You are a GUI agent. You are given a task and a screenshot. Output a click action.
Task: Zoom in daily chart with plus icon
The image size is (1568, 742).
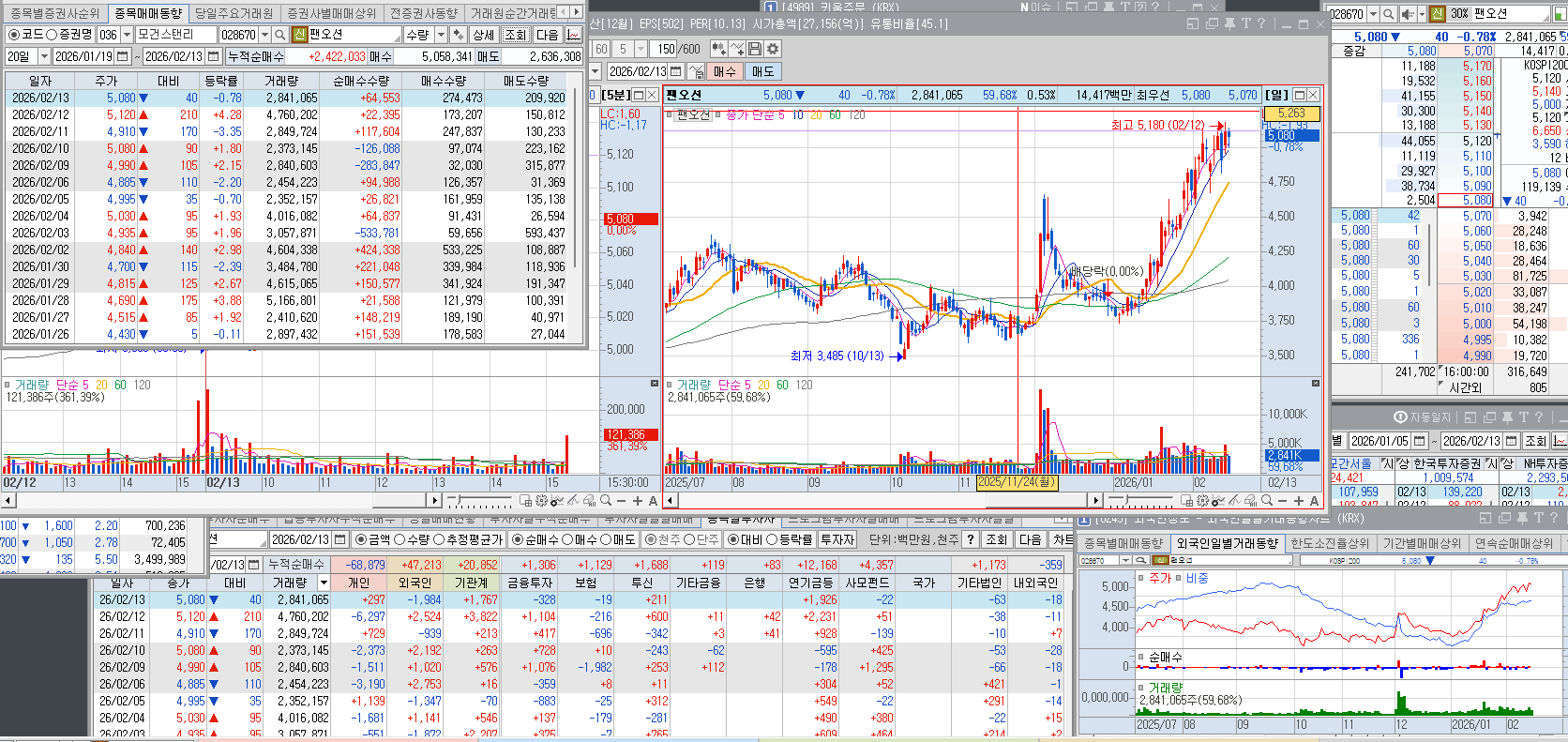[x=1298, y=501]
